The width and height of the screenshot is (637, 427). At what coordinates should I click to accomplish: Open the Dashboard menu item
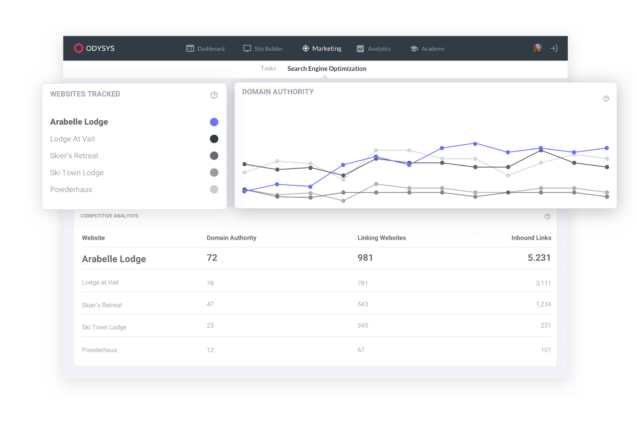pos(205,49)
